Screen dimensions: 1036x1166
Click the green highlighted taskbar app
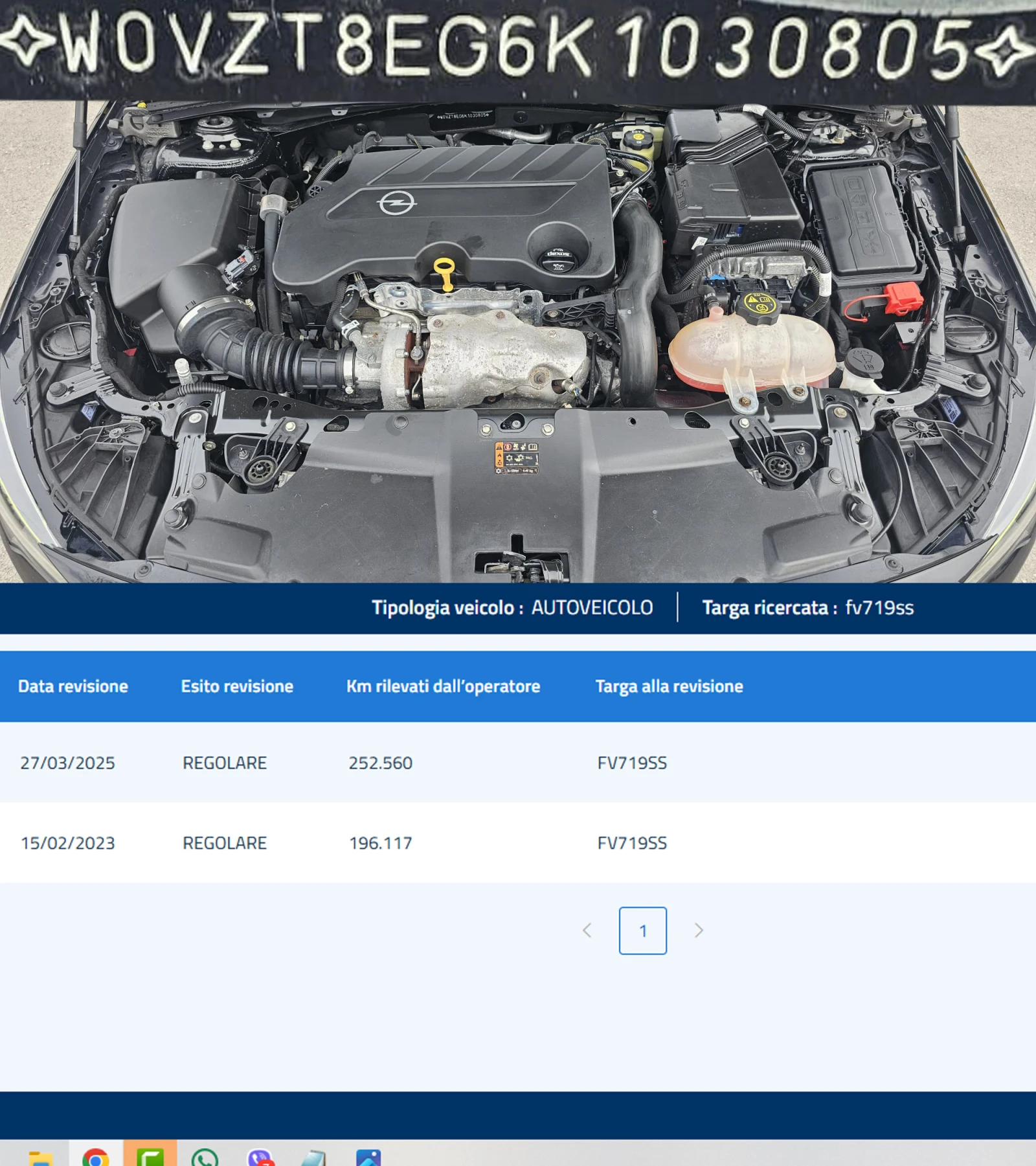pyautogui.click(x=150, y=1156)
